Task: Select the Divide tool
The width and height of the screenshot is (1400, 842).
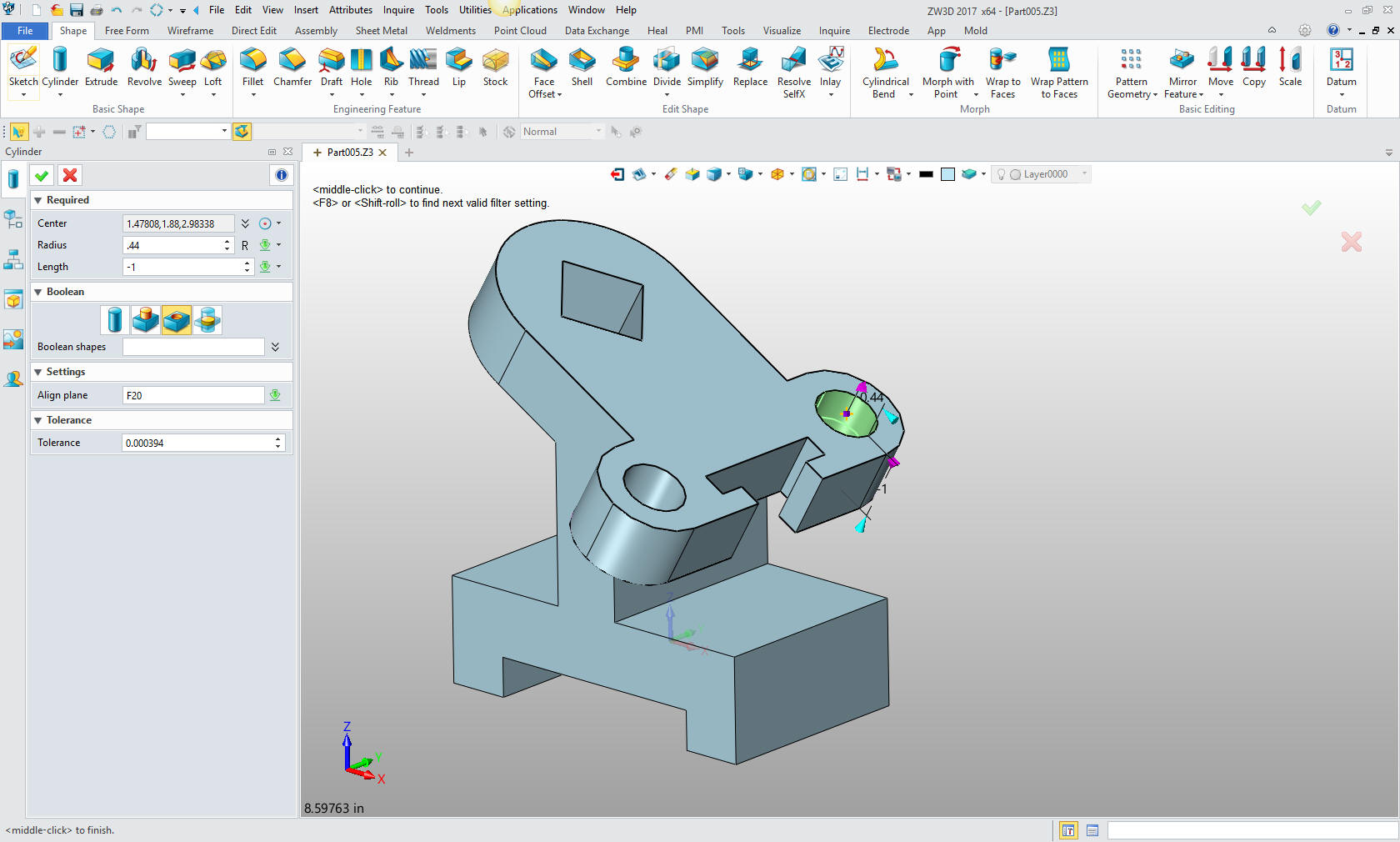Action: pyautogui.click(x=667, y=66)
